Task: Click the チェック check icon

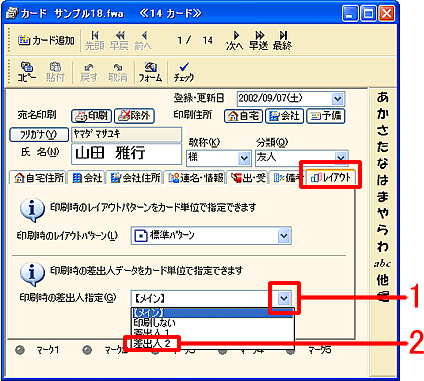Action: 183,72
